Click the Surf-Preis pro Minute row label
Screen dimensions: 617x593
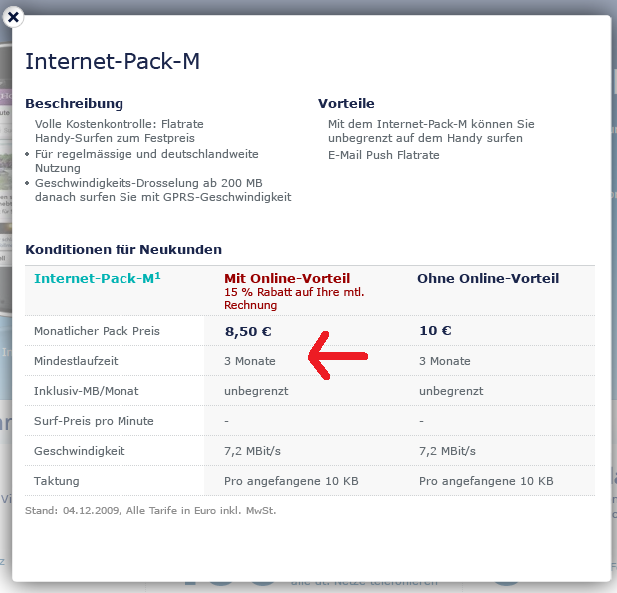tap(93, 421)
